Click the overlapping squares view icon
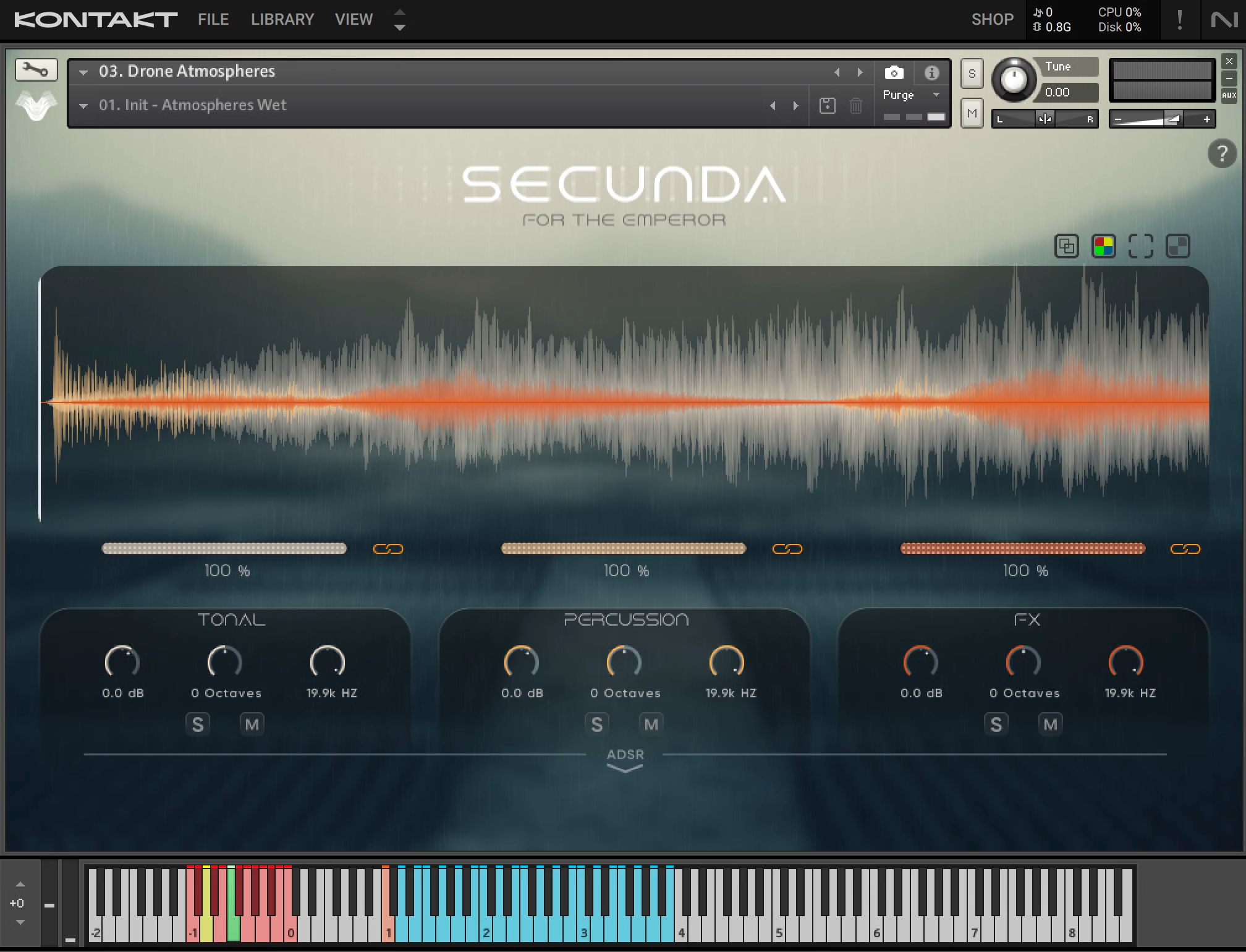This screenshot has width=1246, height=952. pos(1066,246)
